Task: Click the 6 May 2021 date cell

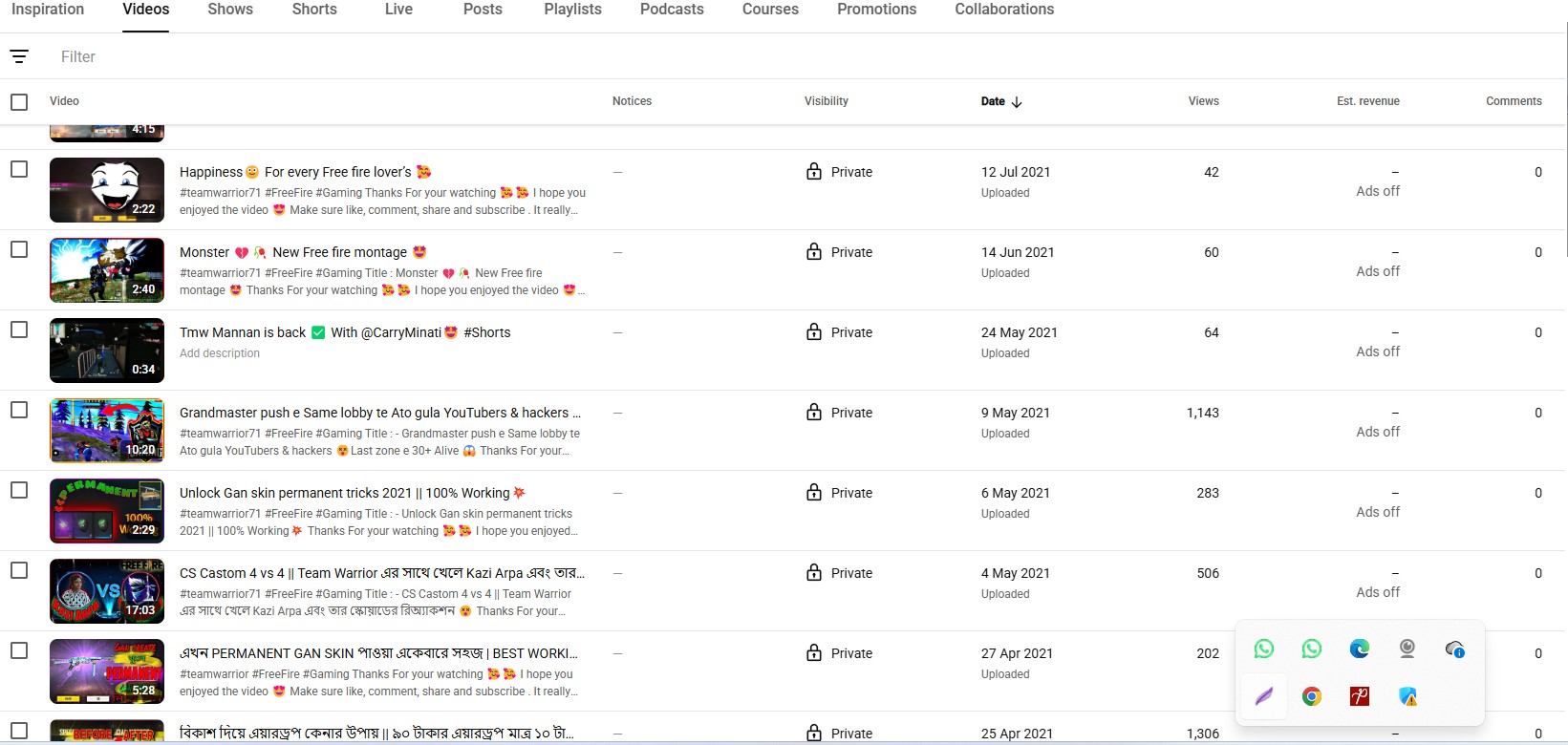Action: (1016, 493)
